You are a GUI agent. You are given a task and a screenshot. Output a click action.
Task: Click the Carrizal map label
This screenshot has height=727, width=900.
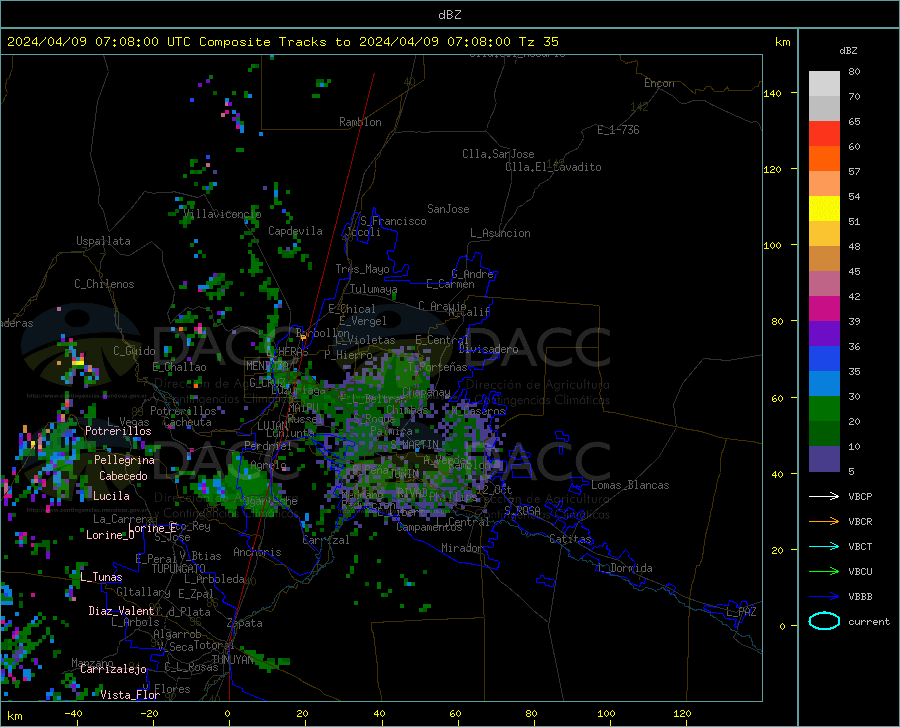point(325,540)
